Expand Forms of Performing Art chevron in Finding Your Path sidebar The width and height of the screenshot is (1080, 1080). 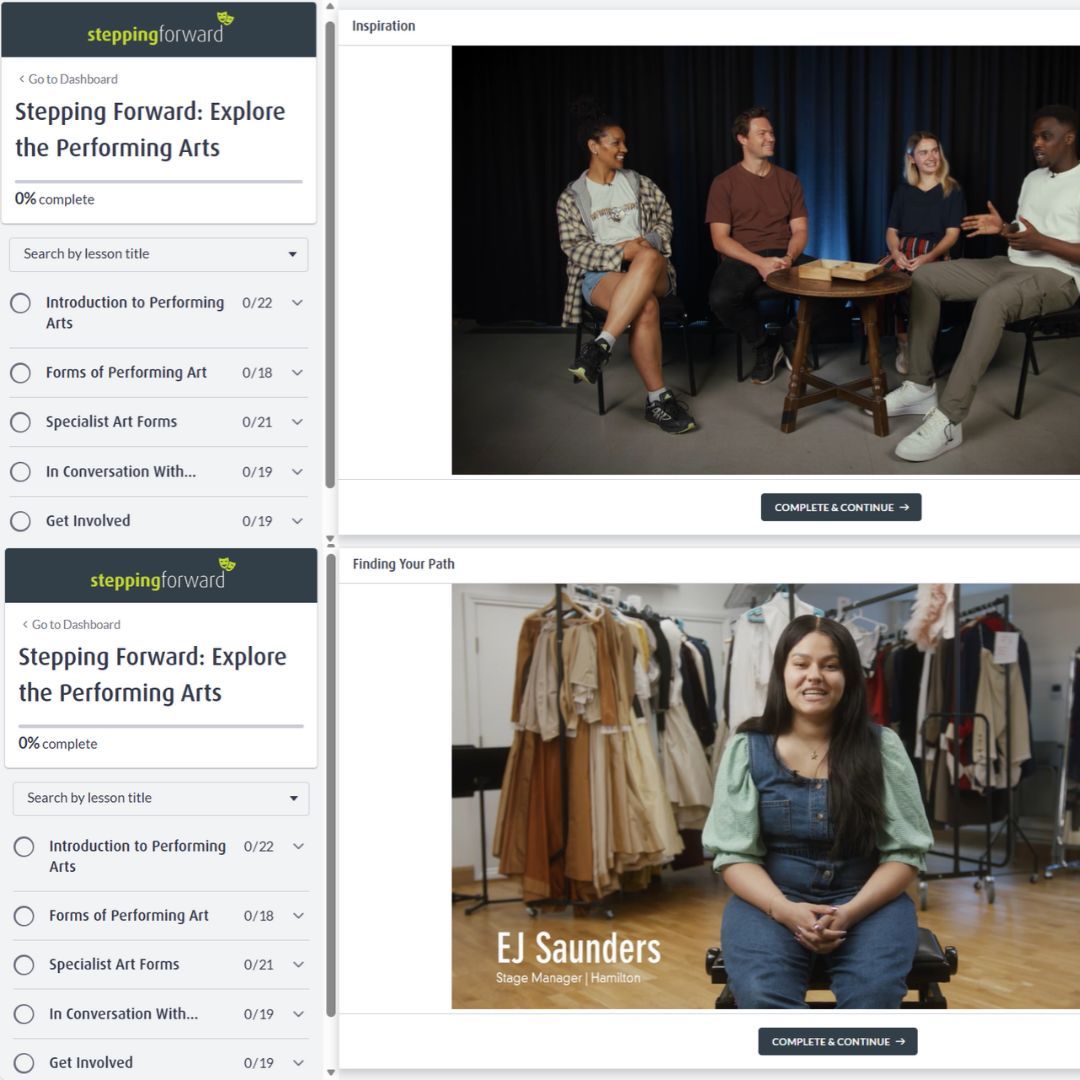pos(298,915)
